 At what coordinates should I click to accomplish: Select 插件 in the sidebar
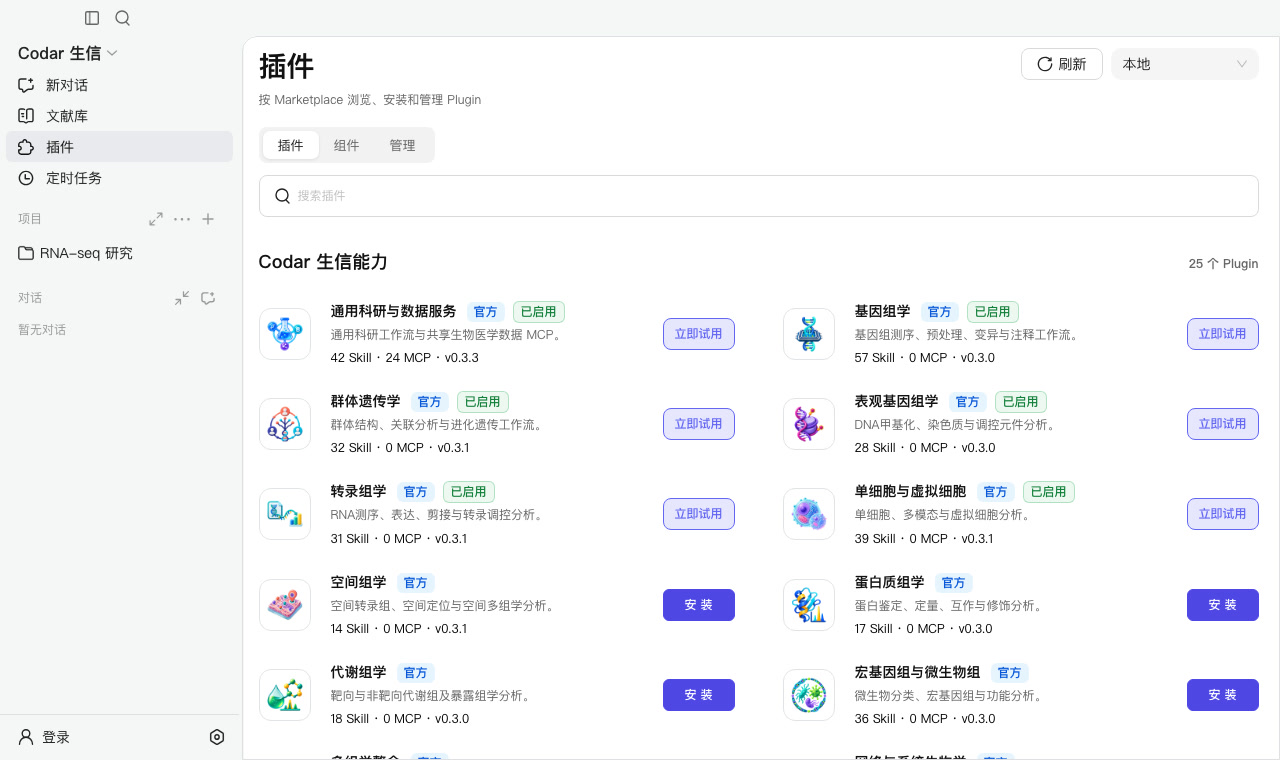tap(120, 147)
